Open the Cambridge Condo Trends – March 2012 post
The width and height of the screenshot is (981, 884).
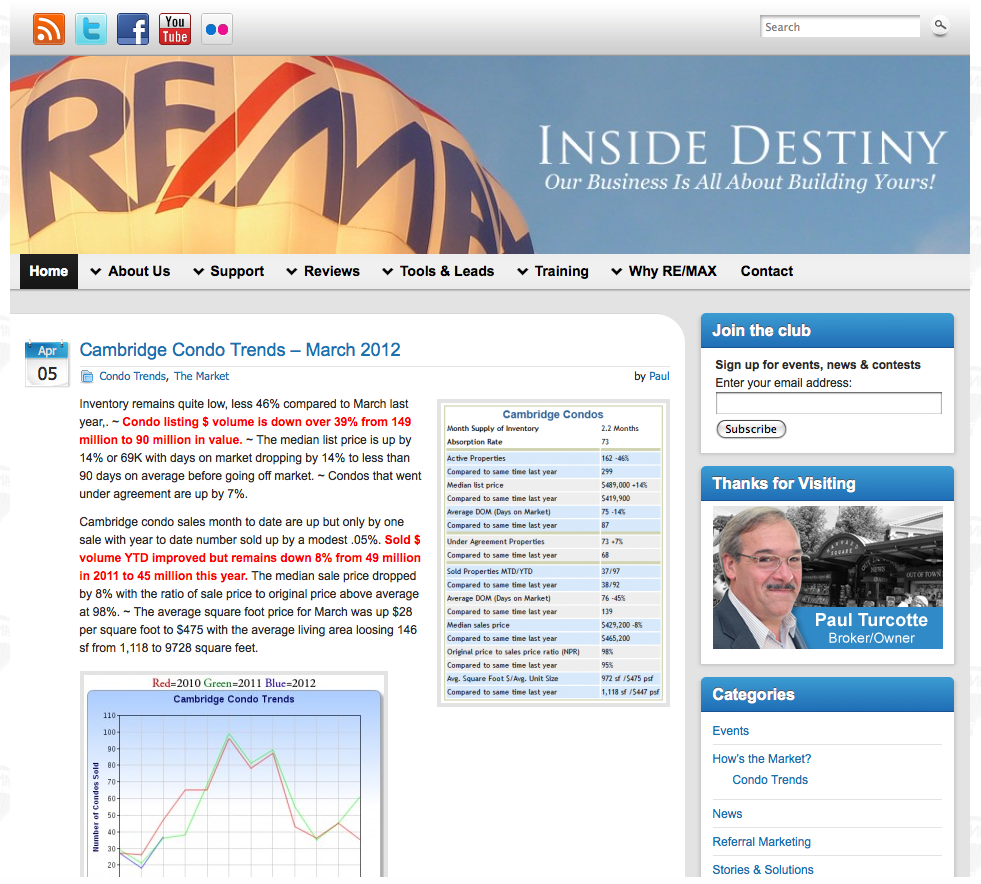tap(240, 350)
